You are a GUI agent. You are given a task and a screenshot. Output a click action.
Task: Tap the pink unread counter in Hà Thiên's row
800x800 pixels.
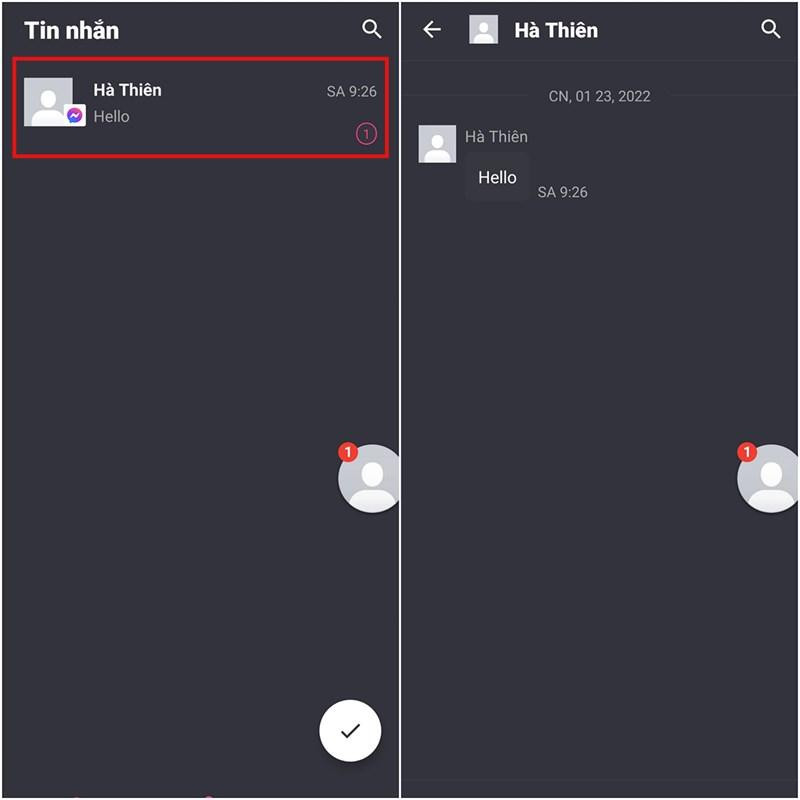[x=366, y=134]
